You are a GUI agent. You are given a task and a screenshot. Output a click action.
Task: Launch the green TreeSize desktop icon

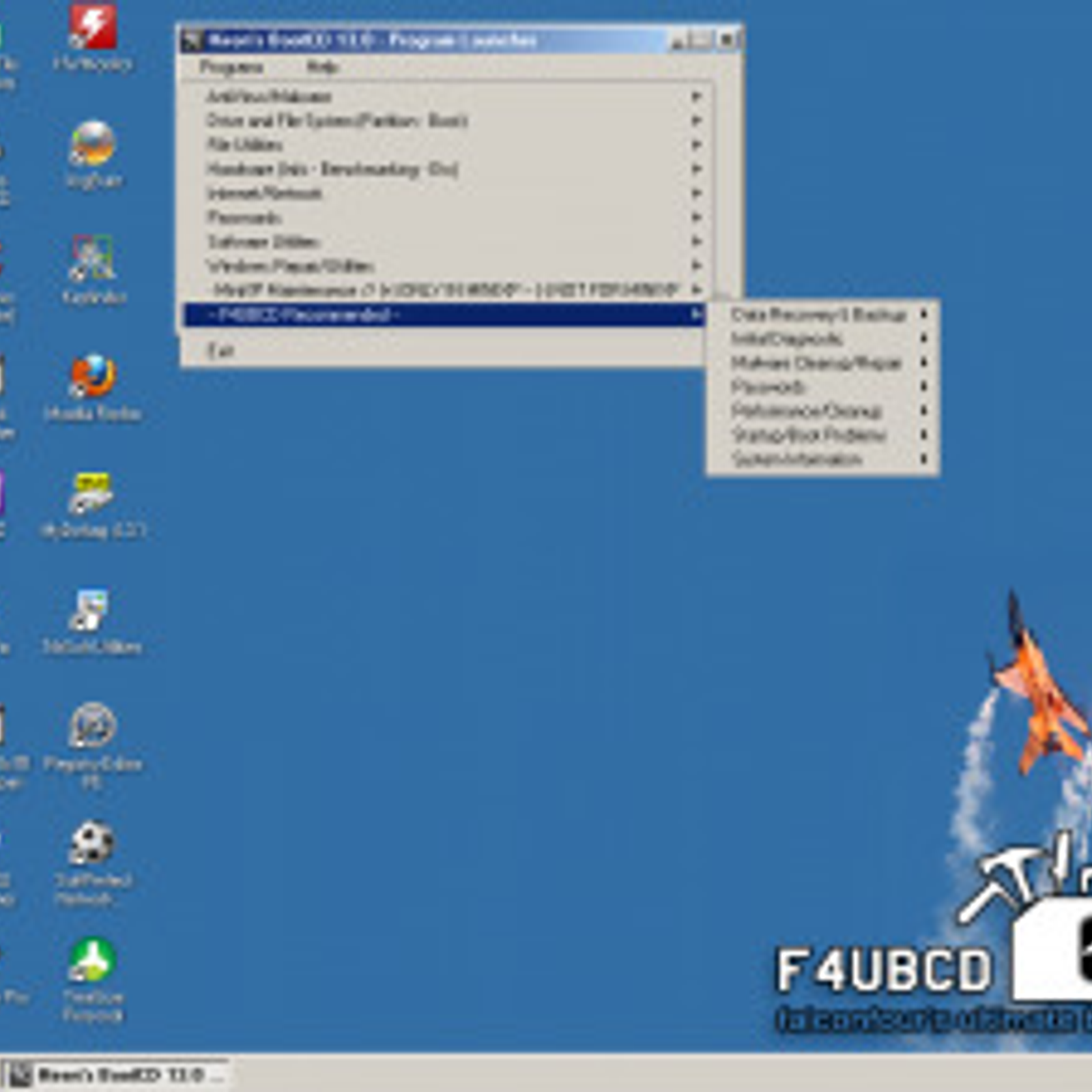pos(92,960)
